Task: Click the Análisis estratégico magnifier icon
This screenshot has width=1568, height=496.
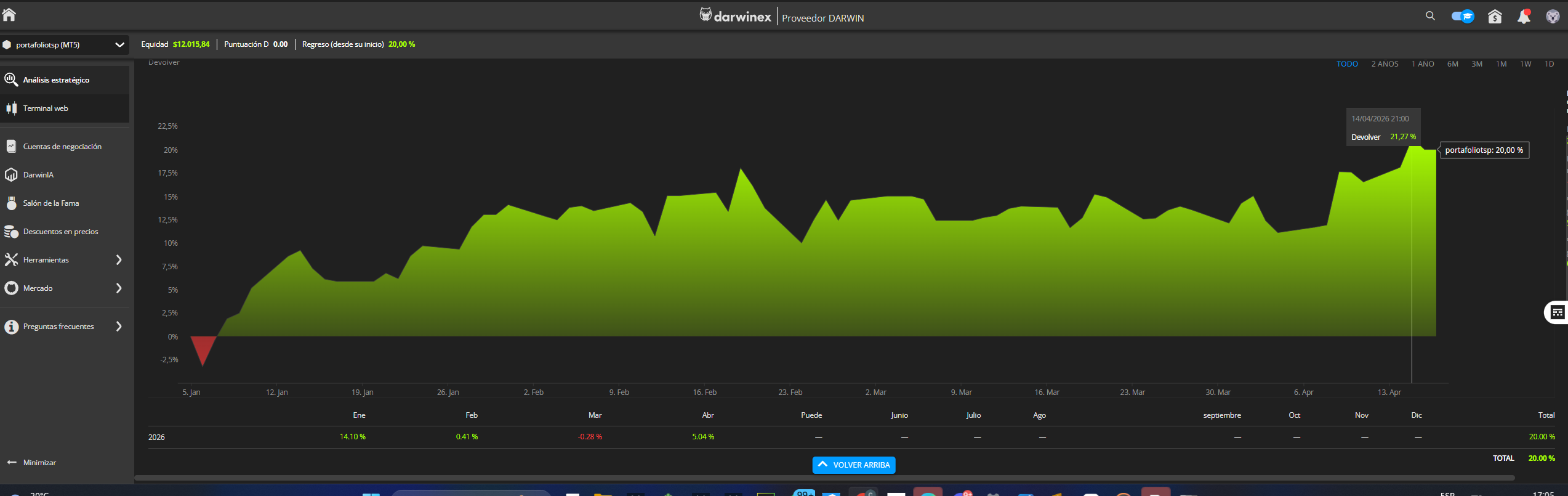Action: (11, 79)
